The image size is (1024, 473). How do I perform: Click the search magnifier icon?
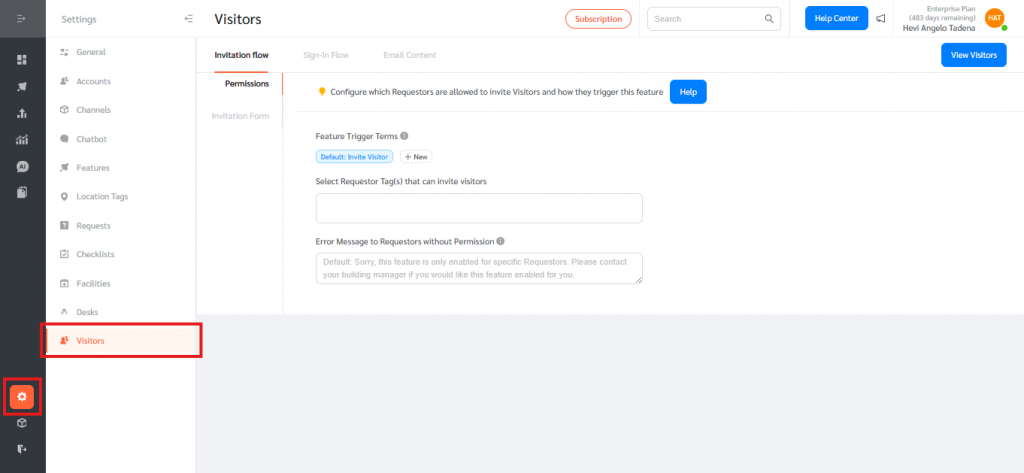click(x=769, y=19)
